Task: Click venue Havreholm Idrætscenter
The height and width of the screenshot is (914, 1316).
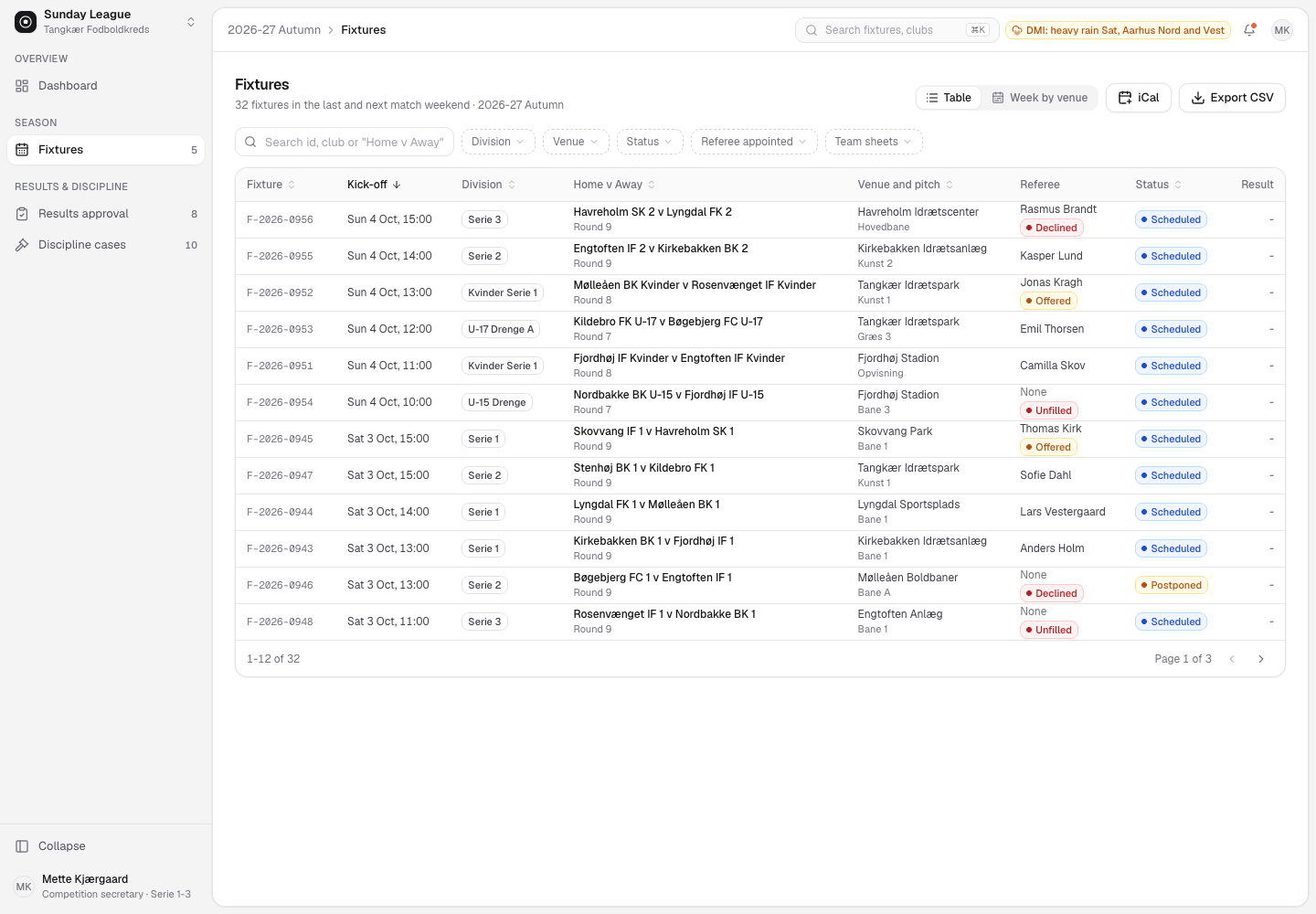Action: tap(918, 212)
